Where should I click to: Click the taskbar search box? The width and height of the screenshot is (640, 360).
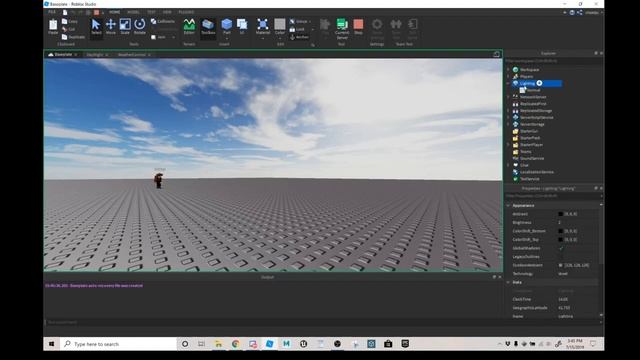coord(118,344)
